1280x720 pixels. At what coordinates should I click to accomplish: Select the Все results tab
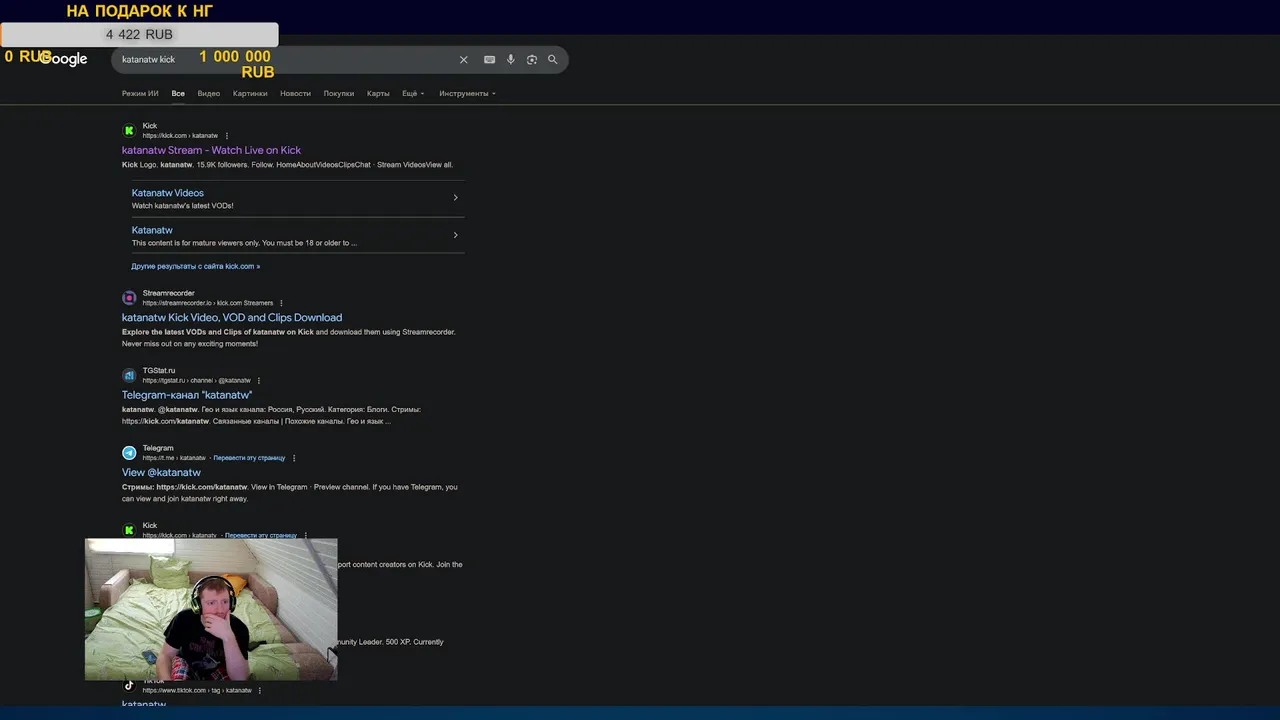tap(178, 94)
